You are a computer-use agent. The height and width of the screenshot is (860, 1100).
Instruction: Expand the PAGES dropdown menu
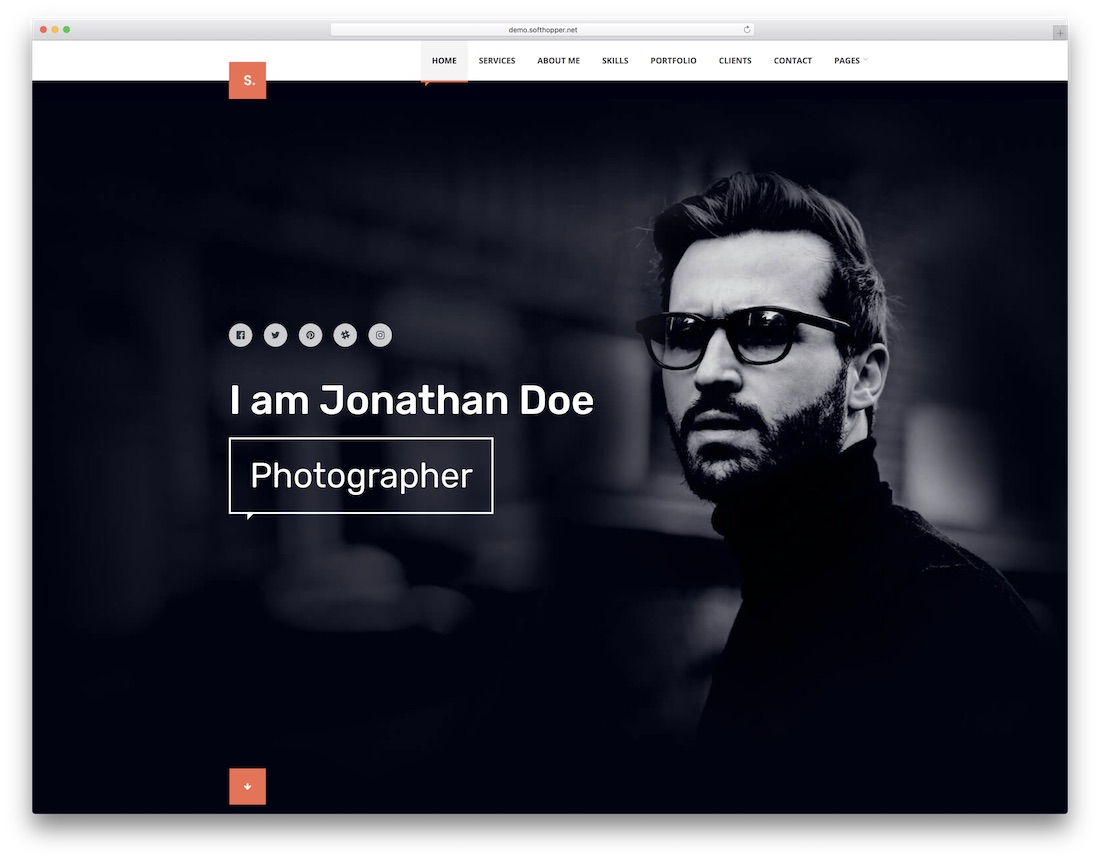coord(850,61)
